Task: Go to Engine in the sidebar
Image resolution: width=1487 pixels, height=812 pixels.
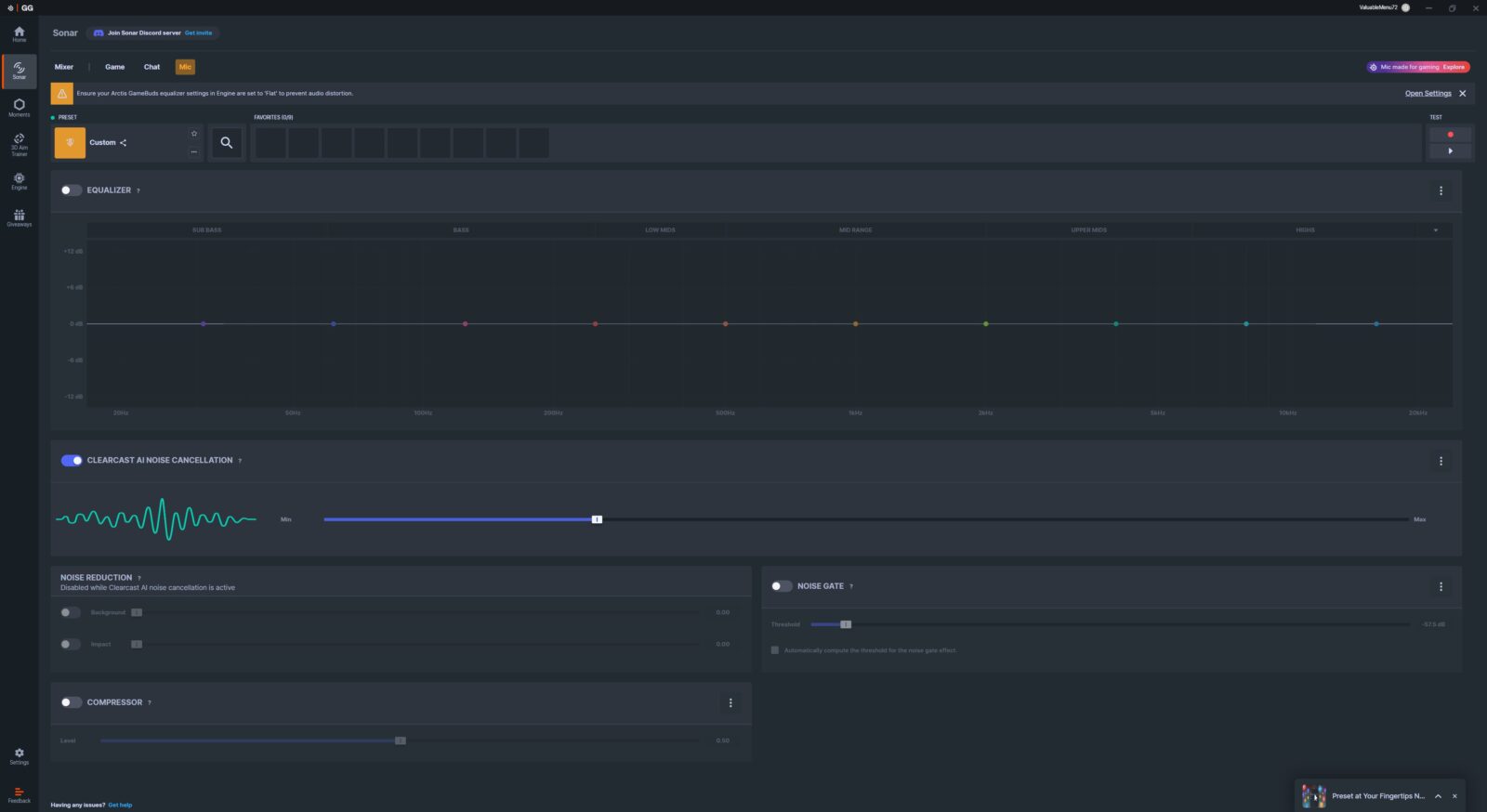Action: coord(19,180)
